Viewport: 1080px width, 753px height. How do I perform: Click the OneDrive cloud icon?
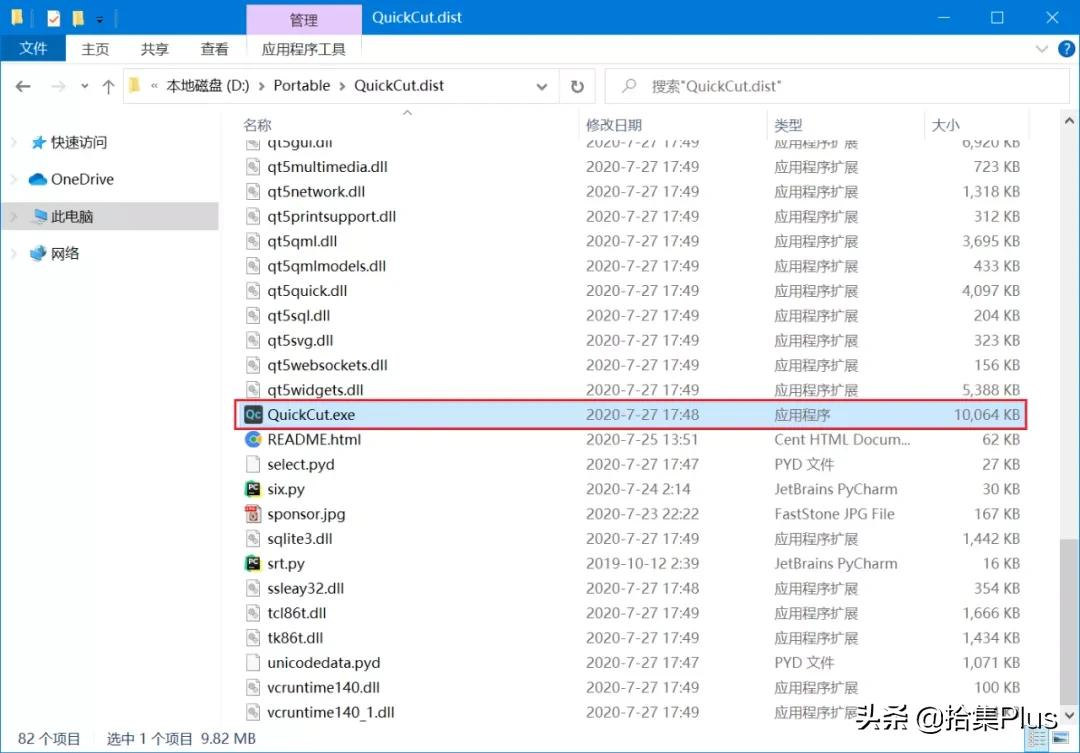click(38, 179)
